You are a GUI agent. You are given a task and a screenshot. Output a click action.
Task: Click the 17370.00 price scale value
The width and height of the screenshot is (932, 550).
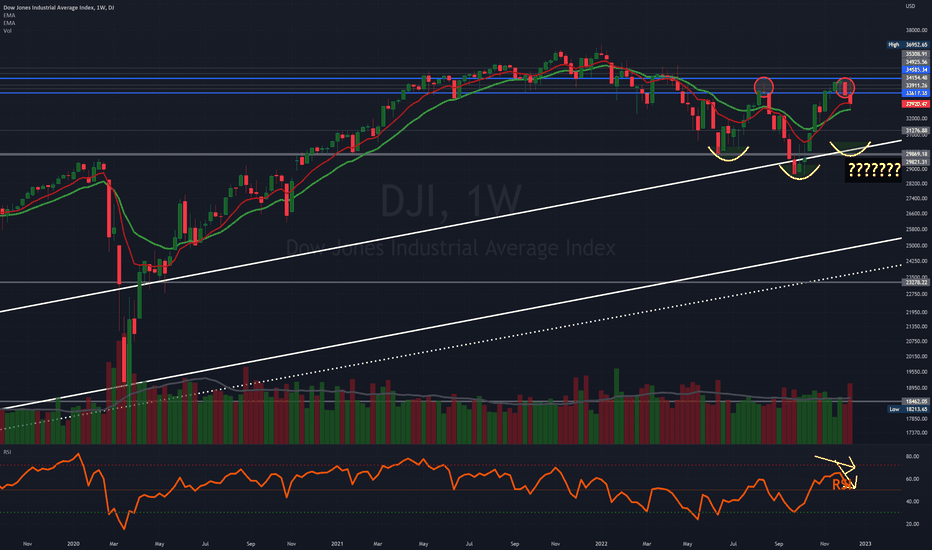[x=917, y=433]
